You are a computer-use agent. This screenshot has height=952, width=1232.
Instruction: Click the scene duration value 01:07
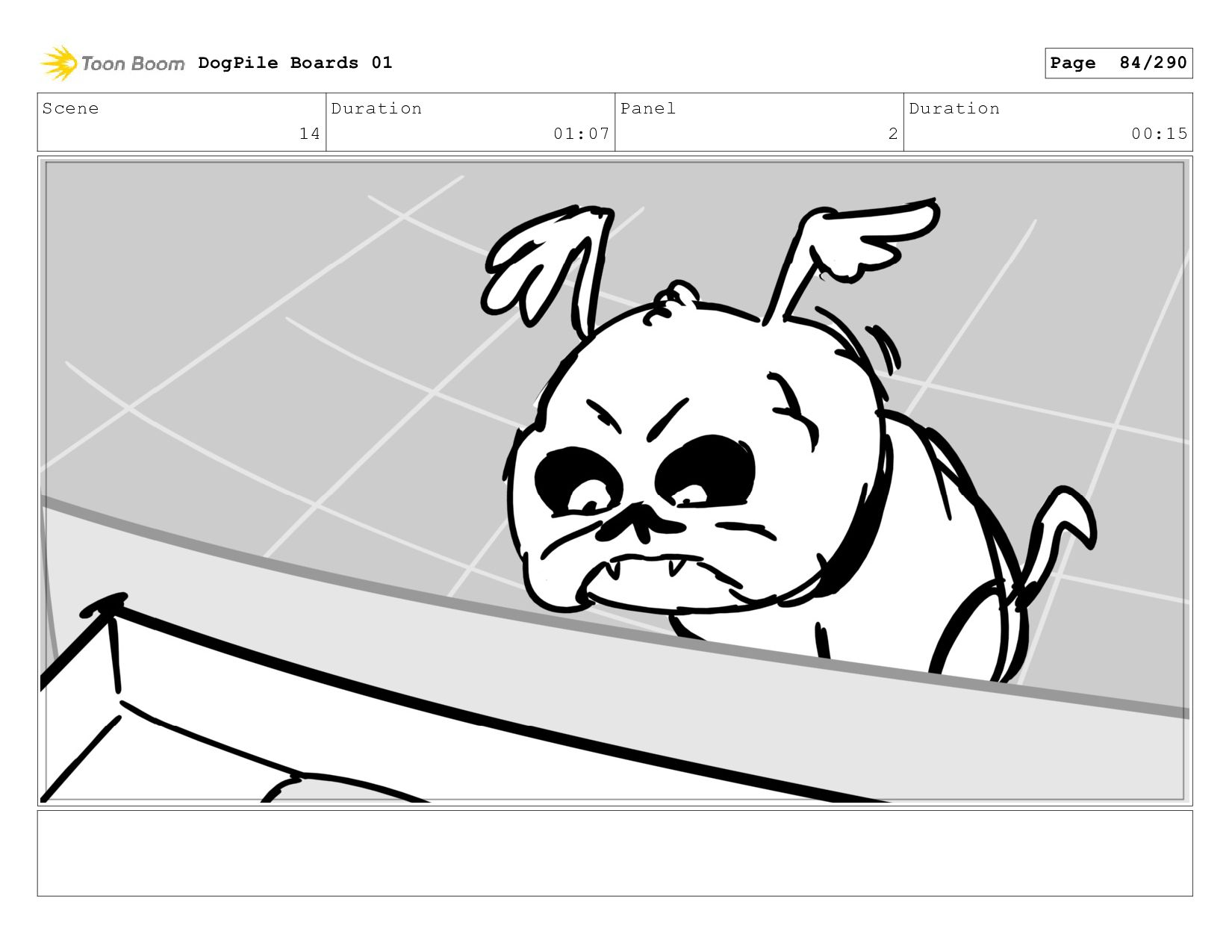[x=582, y=134]
